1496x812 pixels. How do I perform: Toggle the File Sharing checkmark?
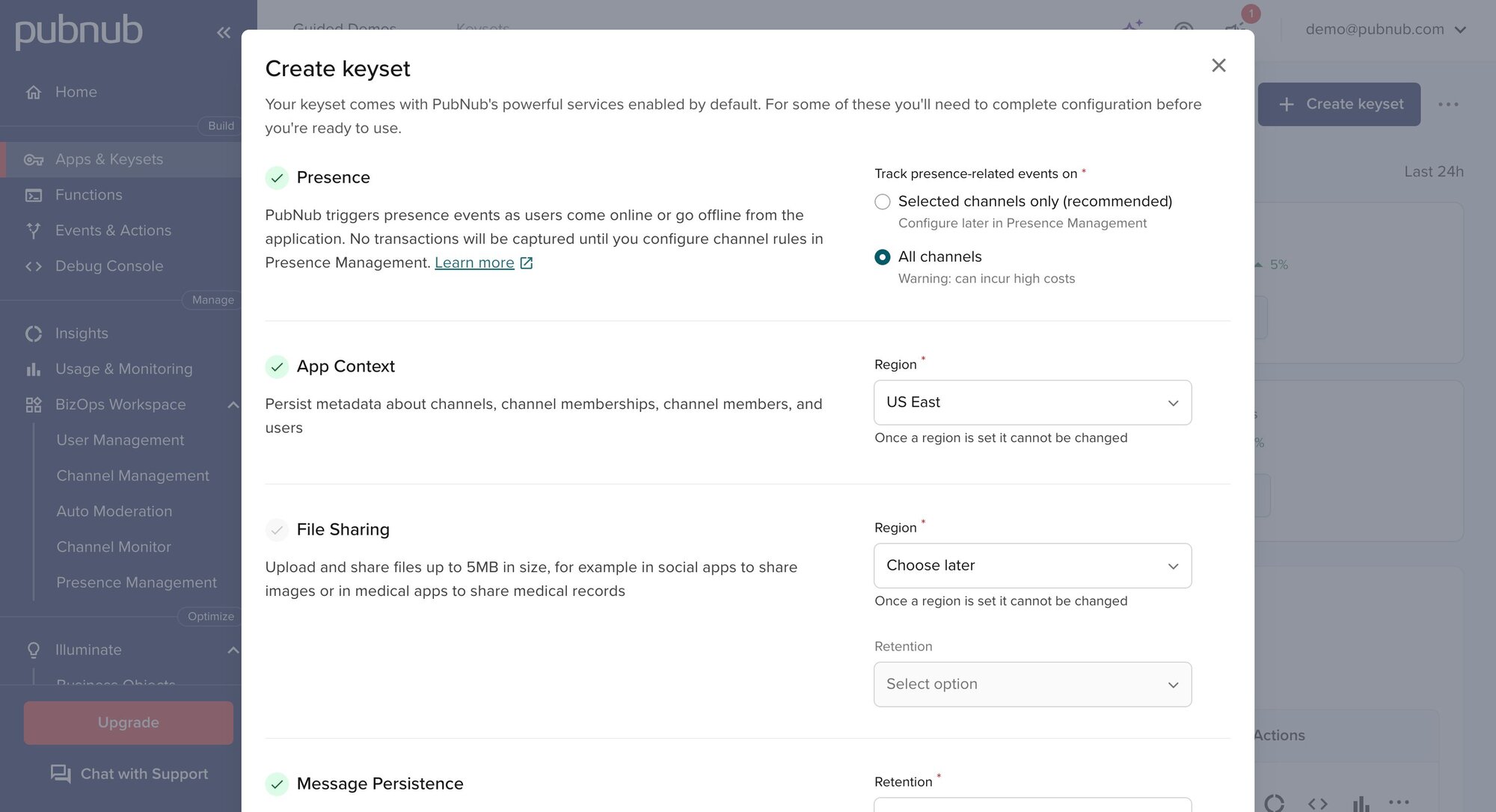click(277, 530)
